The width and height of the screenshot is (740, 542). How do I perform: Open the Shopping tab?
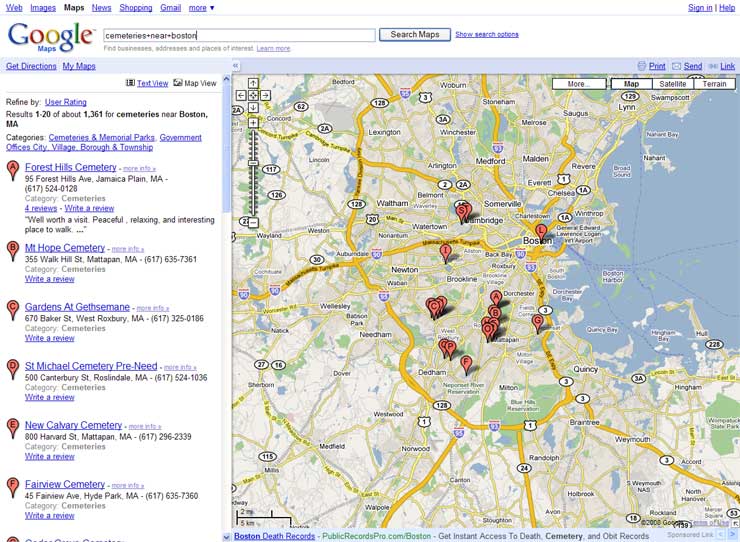pyautogui.click(x=135, y=8)
